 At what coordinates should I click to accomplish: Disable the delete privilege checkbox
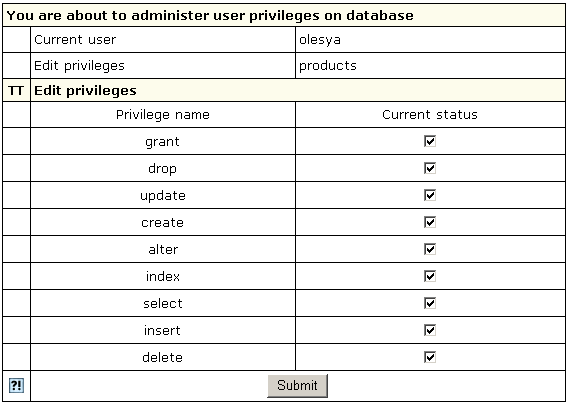point(430,357)
